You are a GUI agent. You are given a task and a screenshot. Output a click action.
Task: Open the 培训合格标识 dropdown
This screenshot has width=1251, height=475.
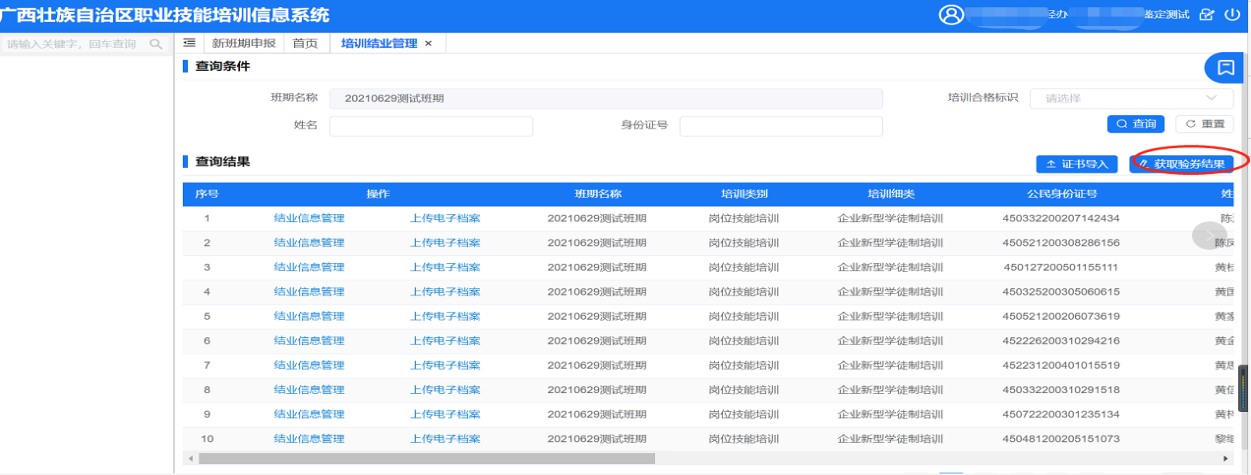[x=1130, y=98]
